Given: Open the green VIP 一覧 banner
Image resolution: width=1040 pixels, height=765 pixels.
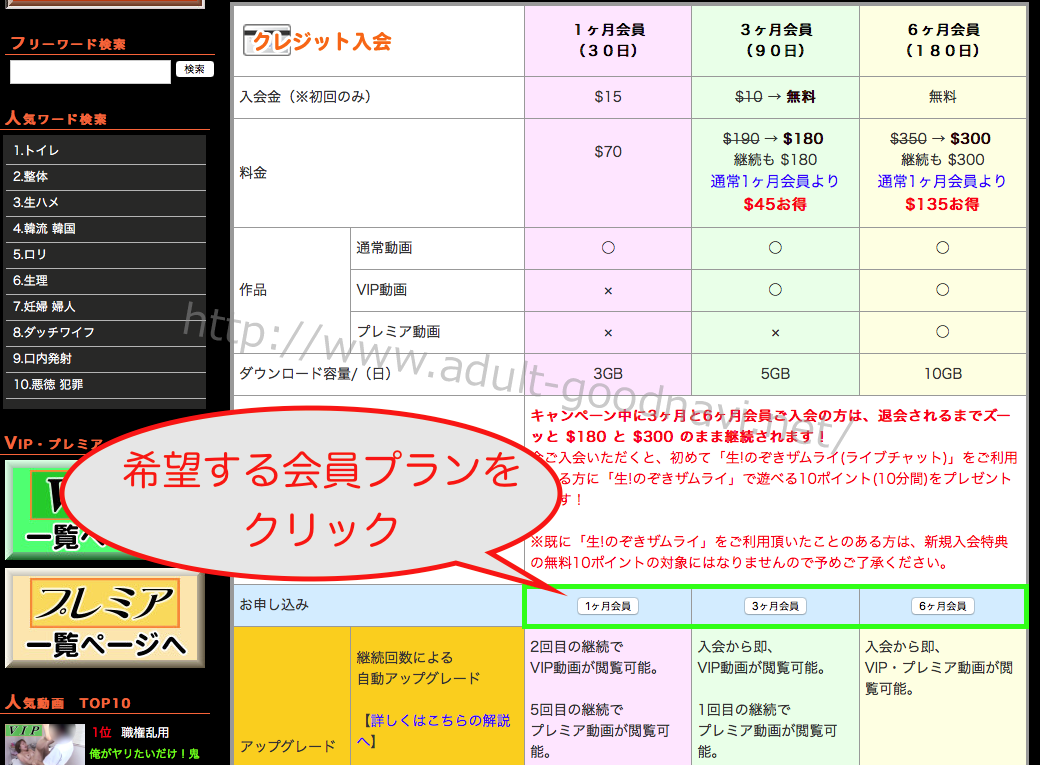Looking at the screenshot, I should coord(40,510).
